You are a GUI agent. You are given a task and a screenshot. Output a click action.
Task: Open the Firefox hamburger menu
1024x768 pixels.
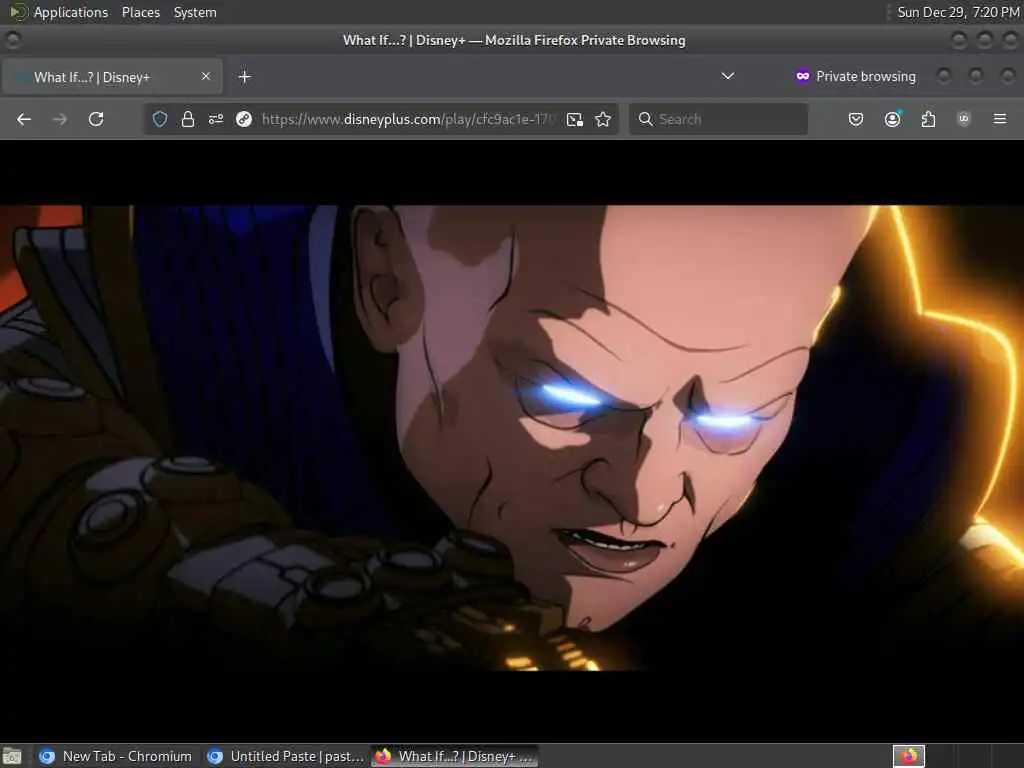coord(1000,119)
